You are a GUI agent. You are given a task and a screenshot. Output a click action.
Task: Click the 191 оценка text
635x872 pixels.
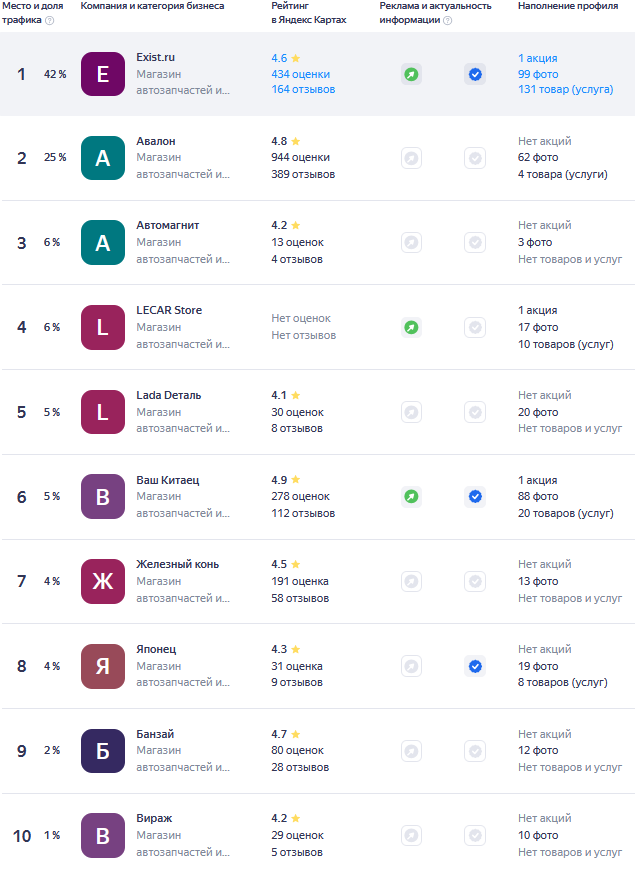click(300, 581)
